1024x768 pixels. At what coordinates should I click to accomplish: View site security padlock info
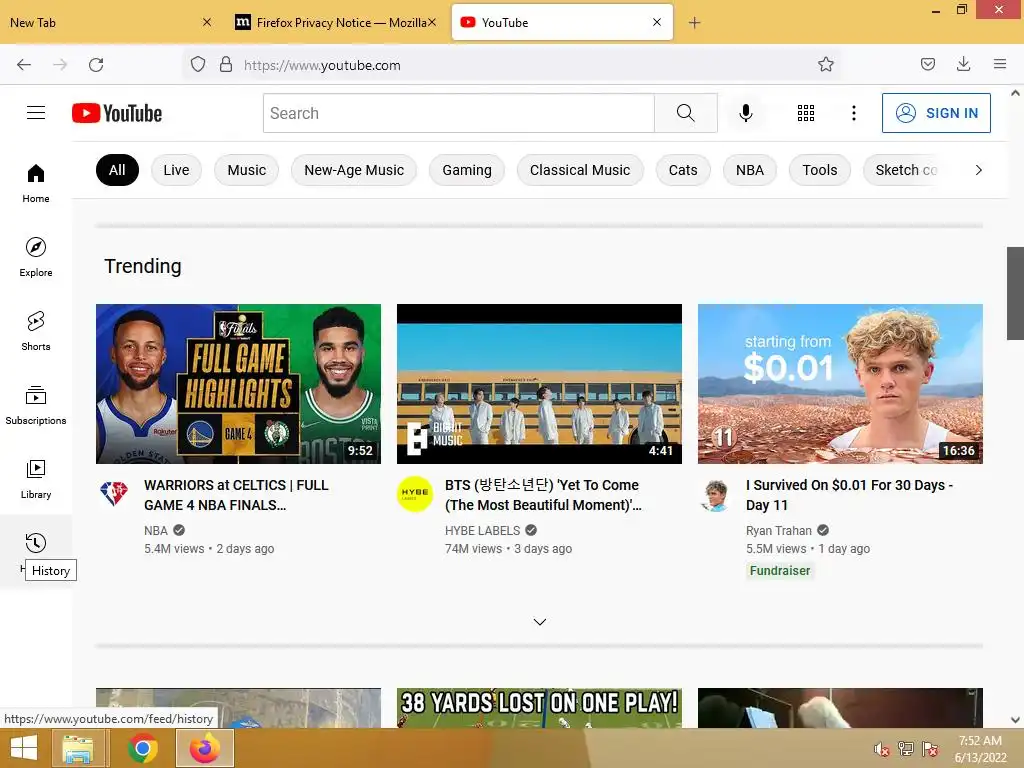coord(226,65)
